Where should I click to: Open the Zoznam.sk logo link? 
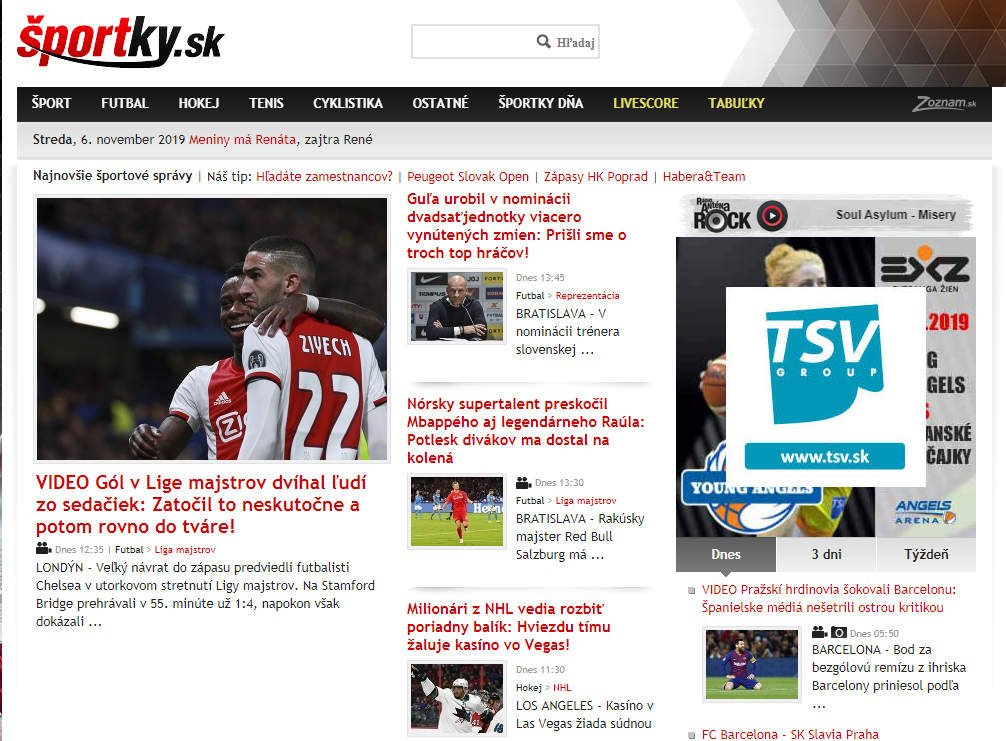pos(944,103)
